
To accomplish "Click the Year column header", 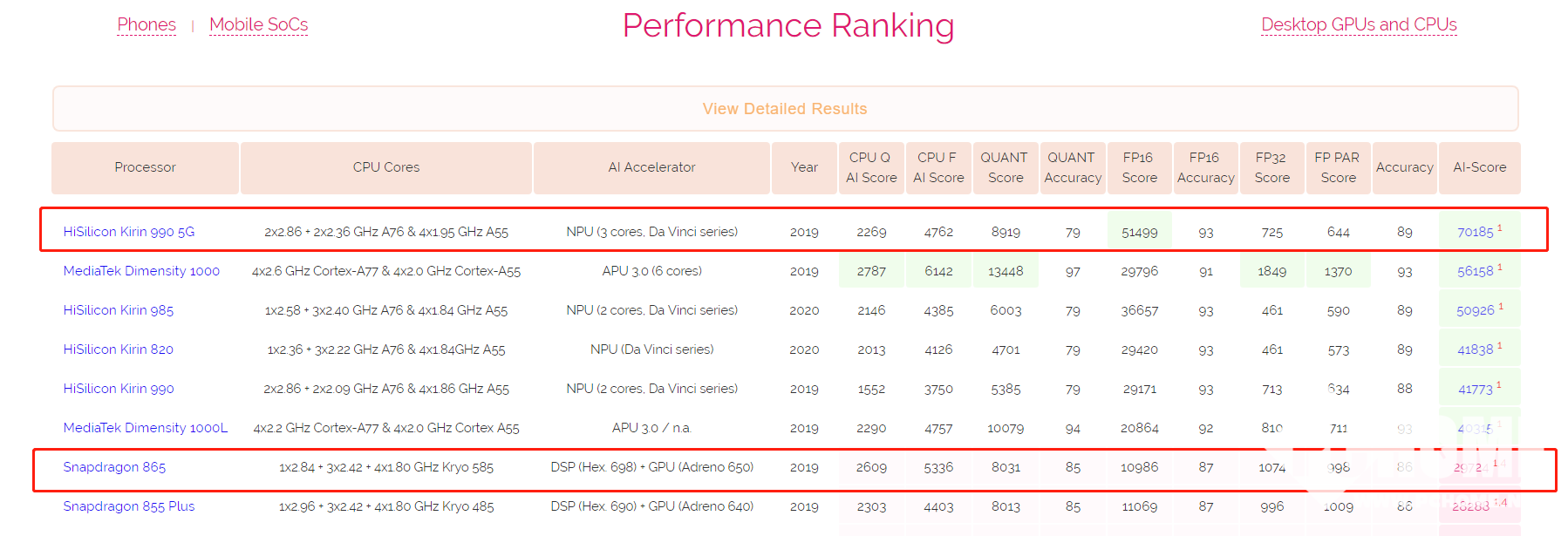I will (x=804, y=167).
